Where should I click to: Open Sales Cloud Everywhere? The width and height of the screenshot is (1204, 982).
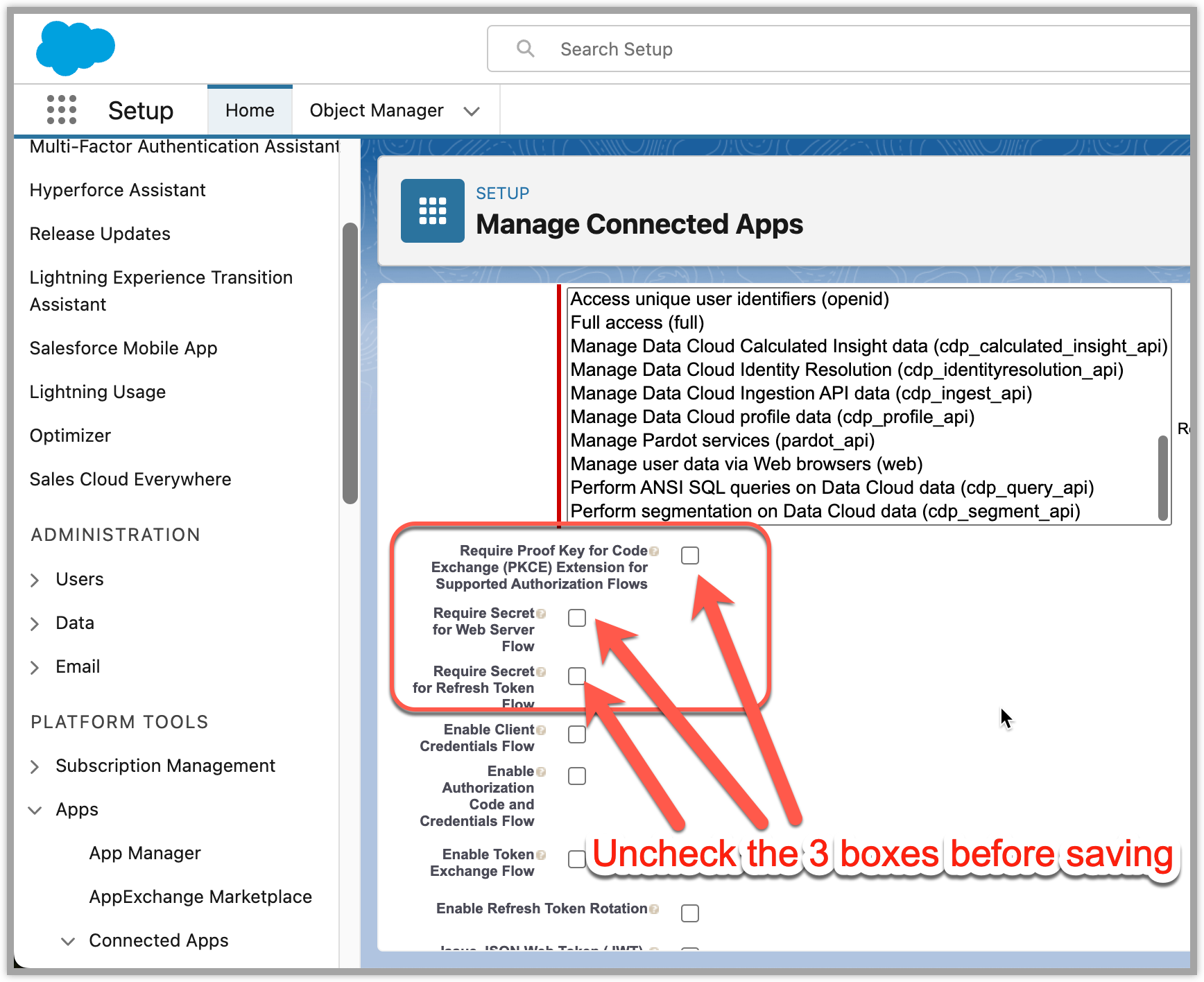click(x=130, y=479)
